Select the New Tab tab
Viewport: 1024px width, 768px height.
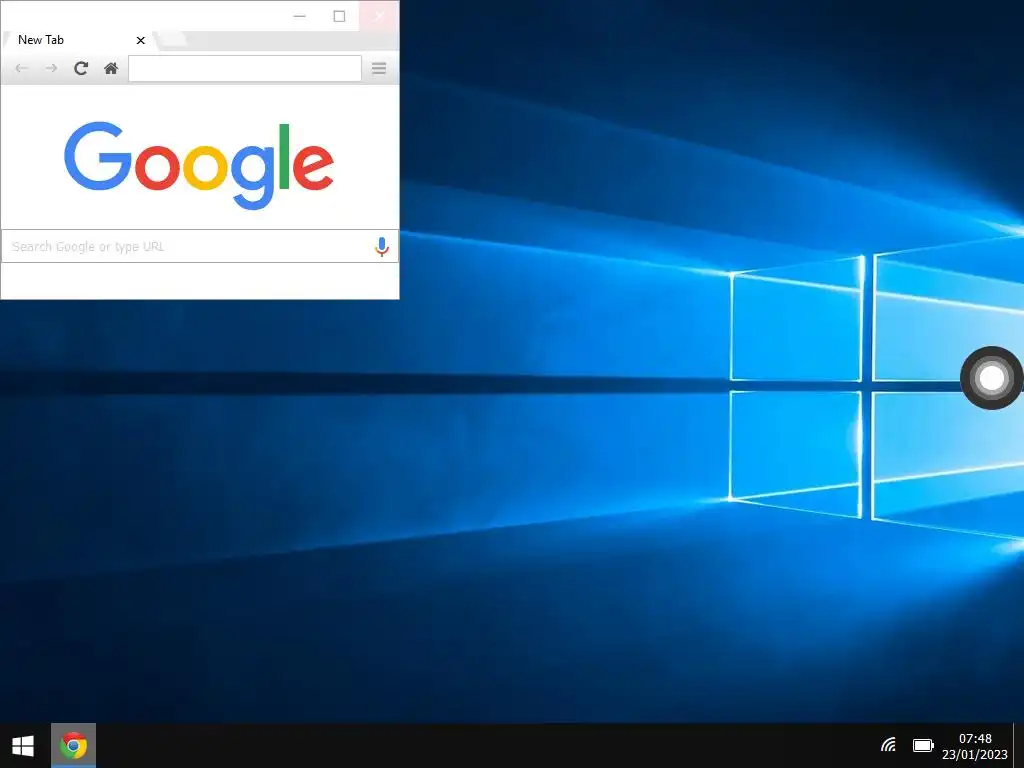pyautogui.click(x=77, y=40)
